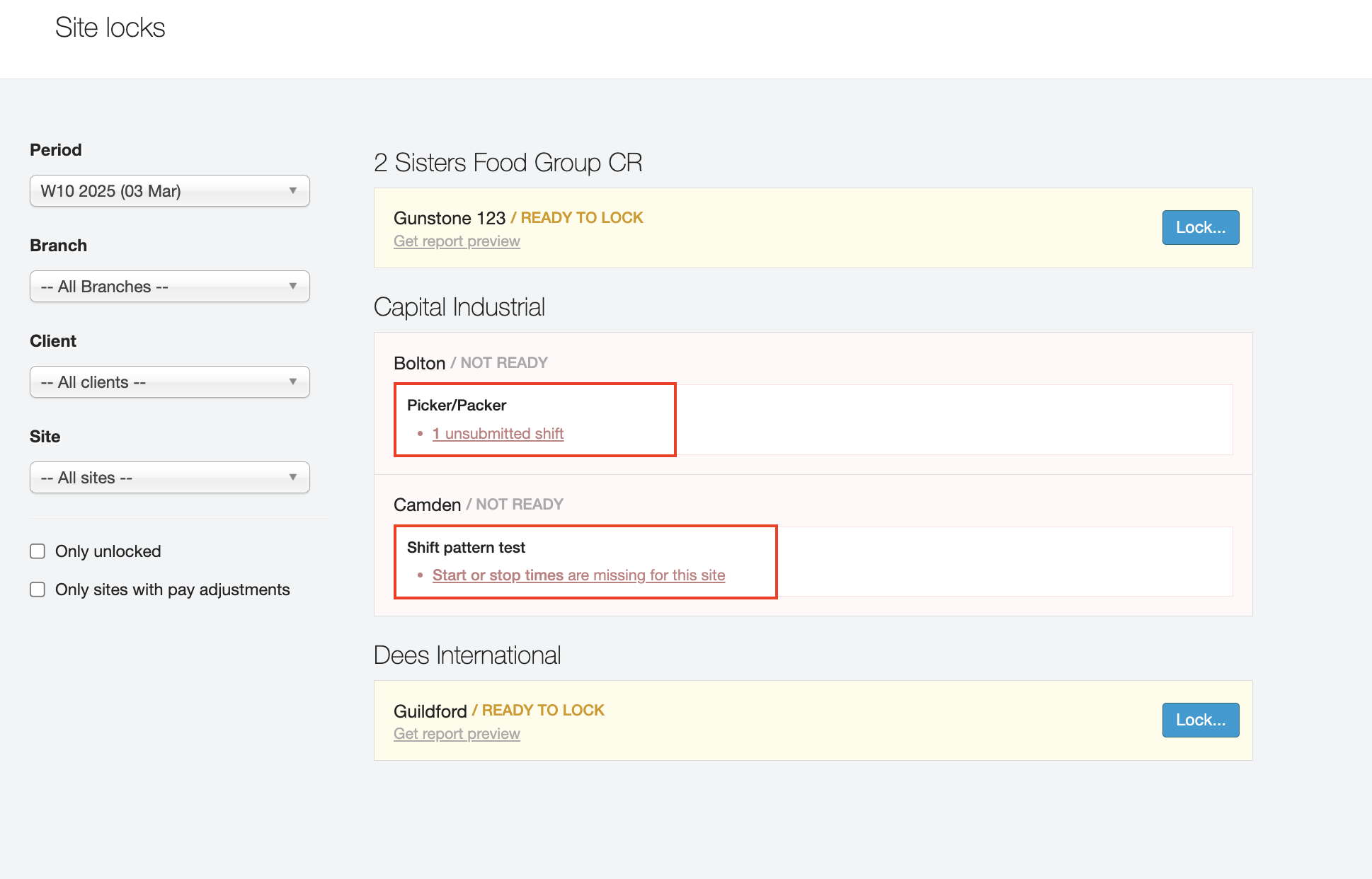Image resolution: width=1372 pixels, height=879 pixels.
Task: Click the Client dropdown arrow icon
Action: [292, 382]
